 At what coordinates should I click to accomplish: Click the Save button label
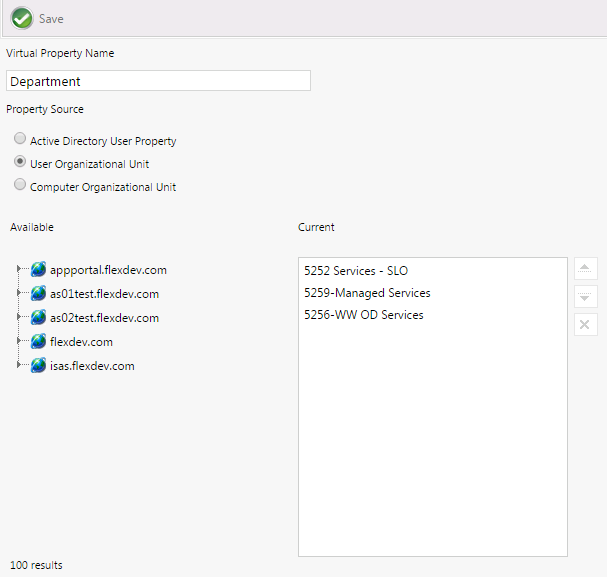pyautogui.click(x=51, y=19)
